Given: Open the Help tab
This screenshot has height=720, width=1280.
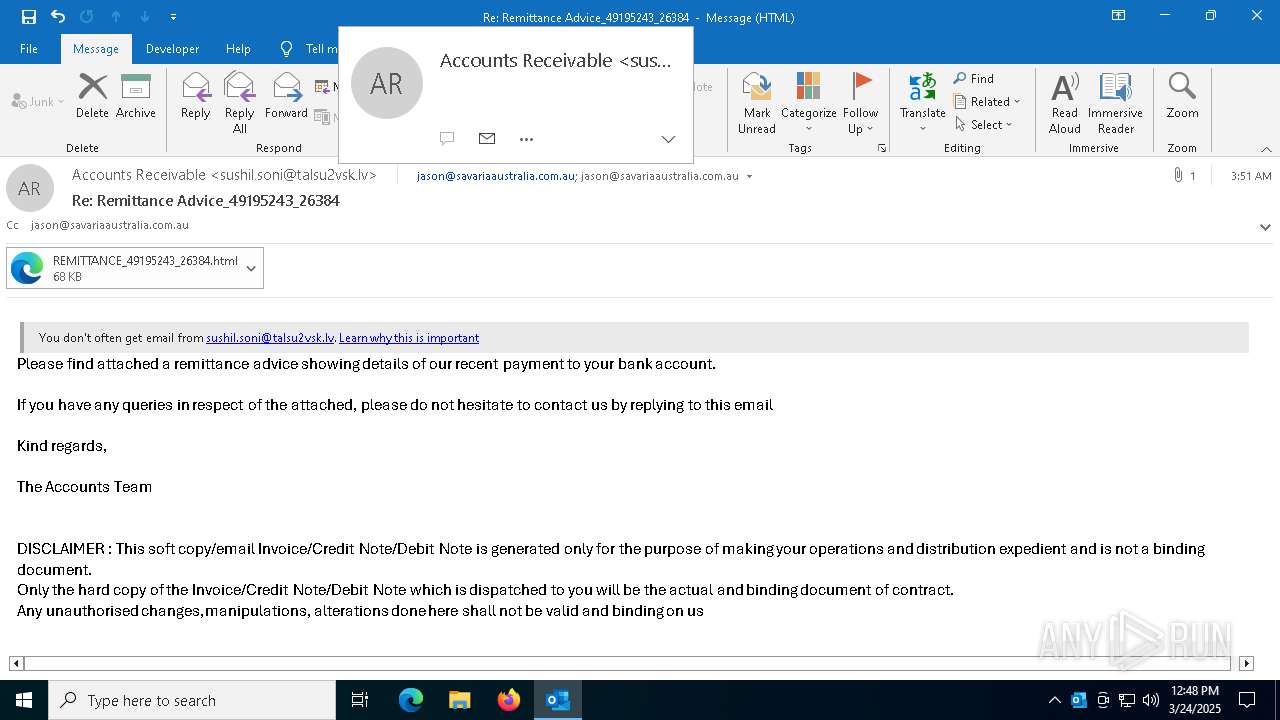Looking at the screenshot, I should [238, 48].
